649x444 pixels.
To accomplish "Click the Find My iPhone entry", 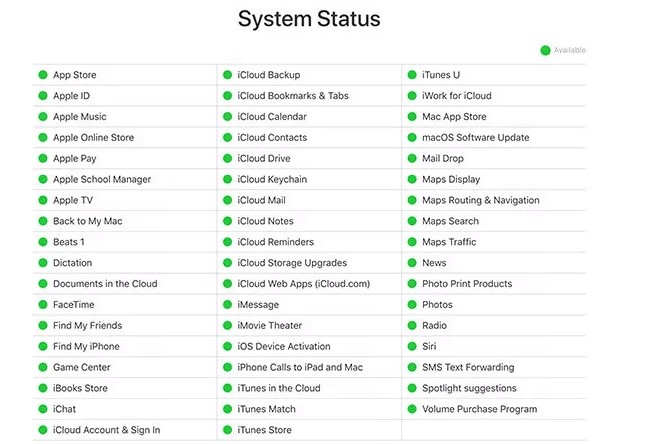I will (86, 347).
